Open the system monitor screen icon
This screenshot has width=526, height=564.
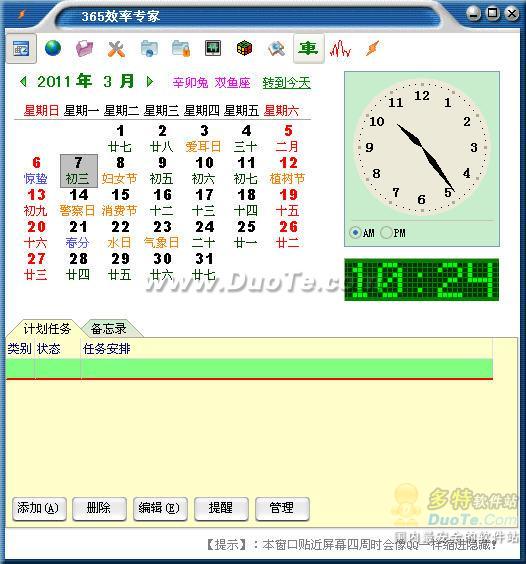[213, 48]
